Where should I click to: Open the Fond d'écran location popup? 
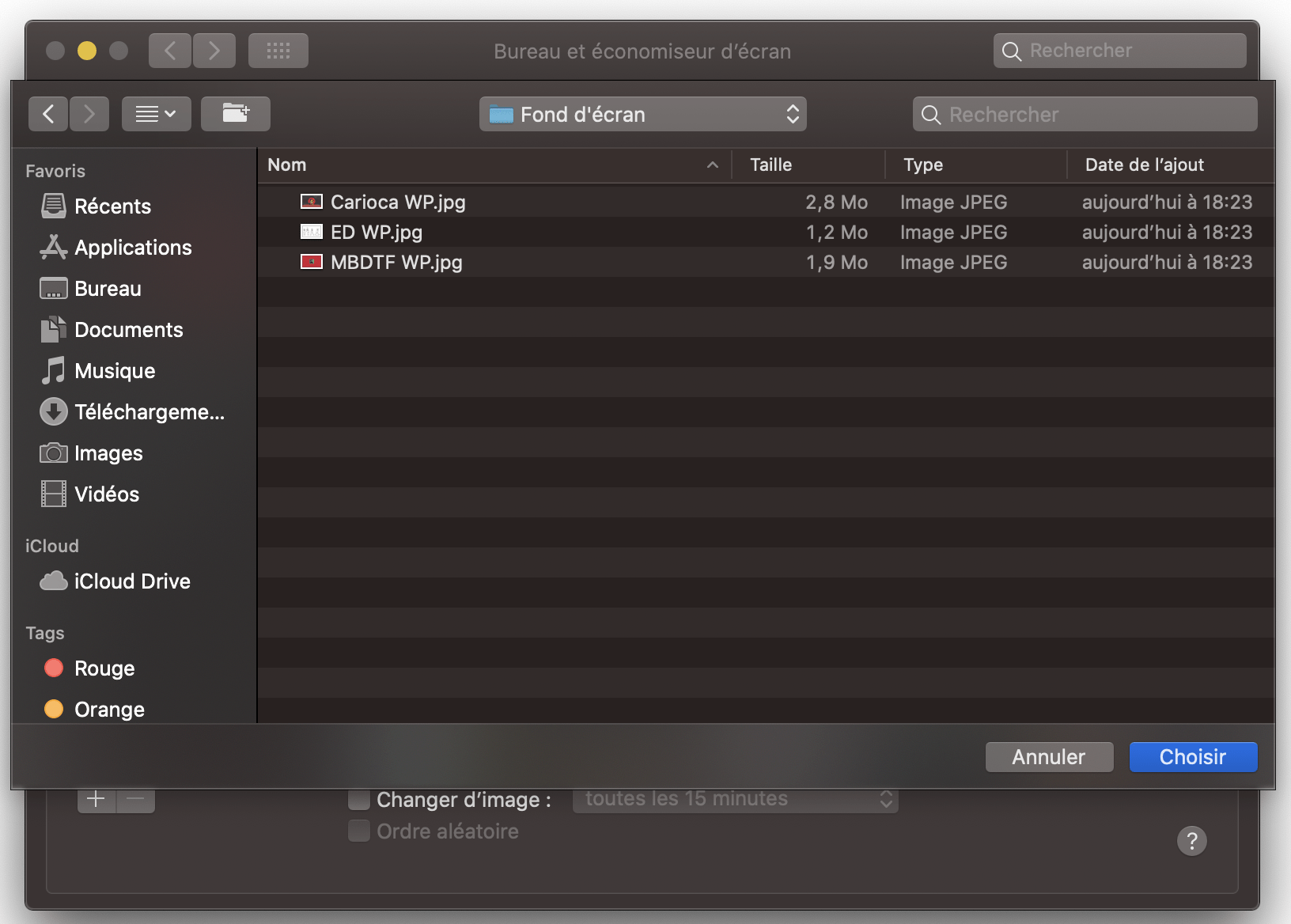[x=642, y=114]
